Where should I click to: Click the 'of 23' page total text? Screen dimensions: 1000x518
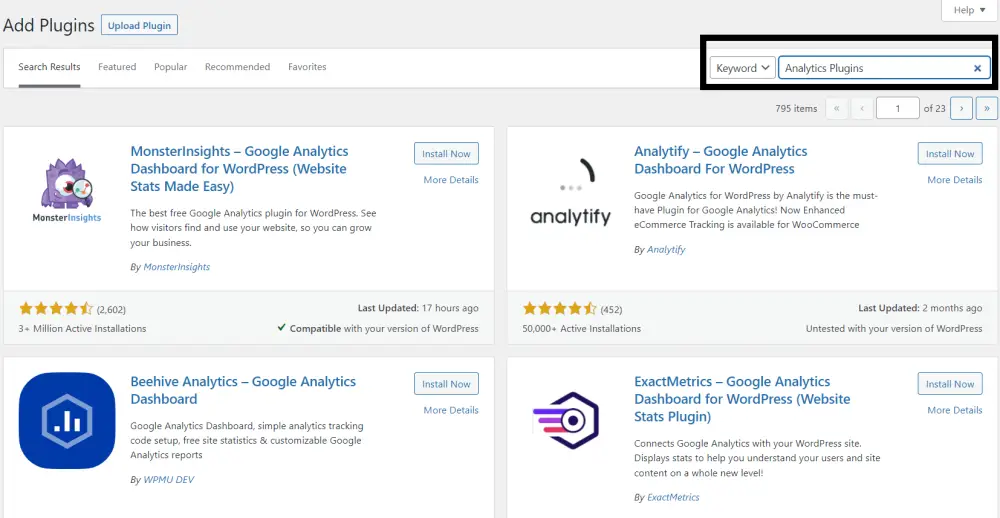pos(934,108)
